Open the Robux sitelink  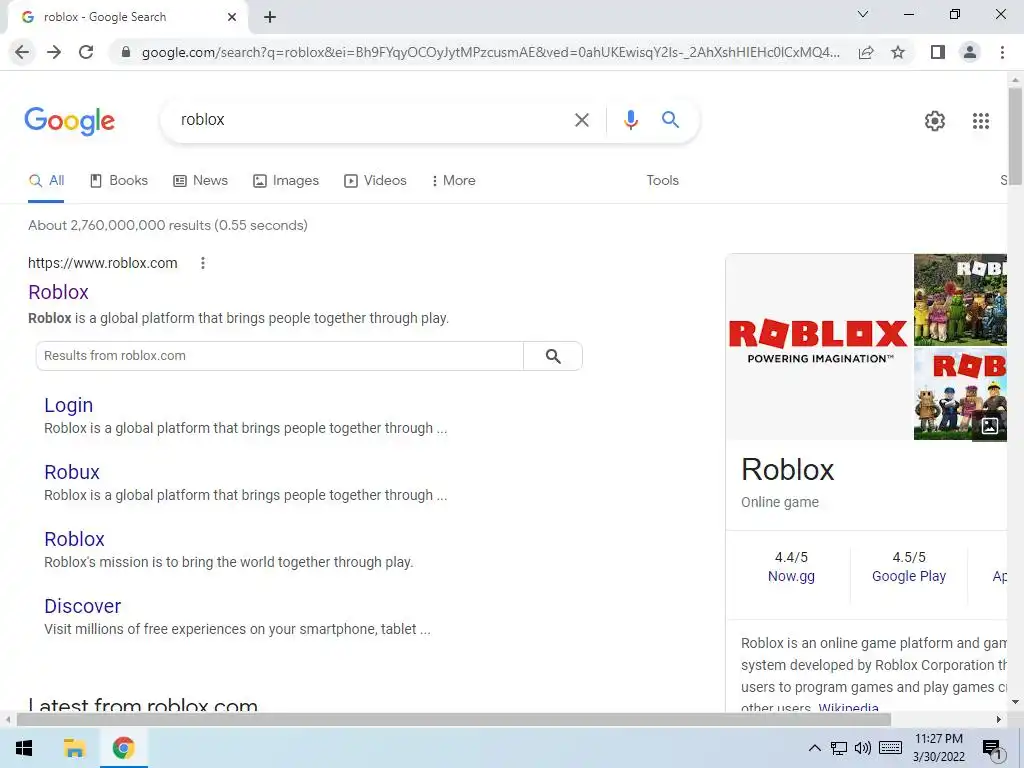[x=72, y=472]
